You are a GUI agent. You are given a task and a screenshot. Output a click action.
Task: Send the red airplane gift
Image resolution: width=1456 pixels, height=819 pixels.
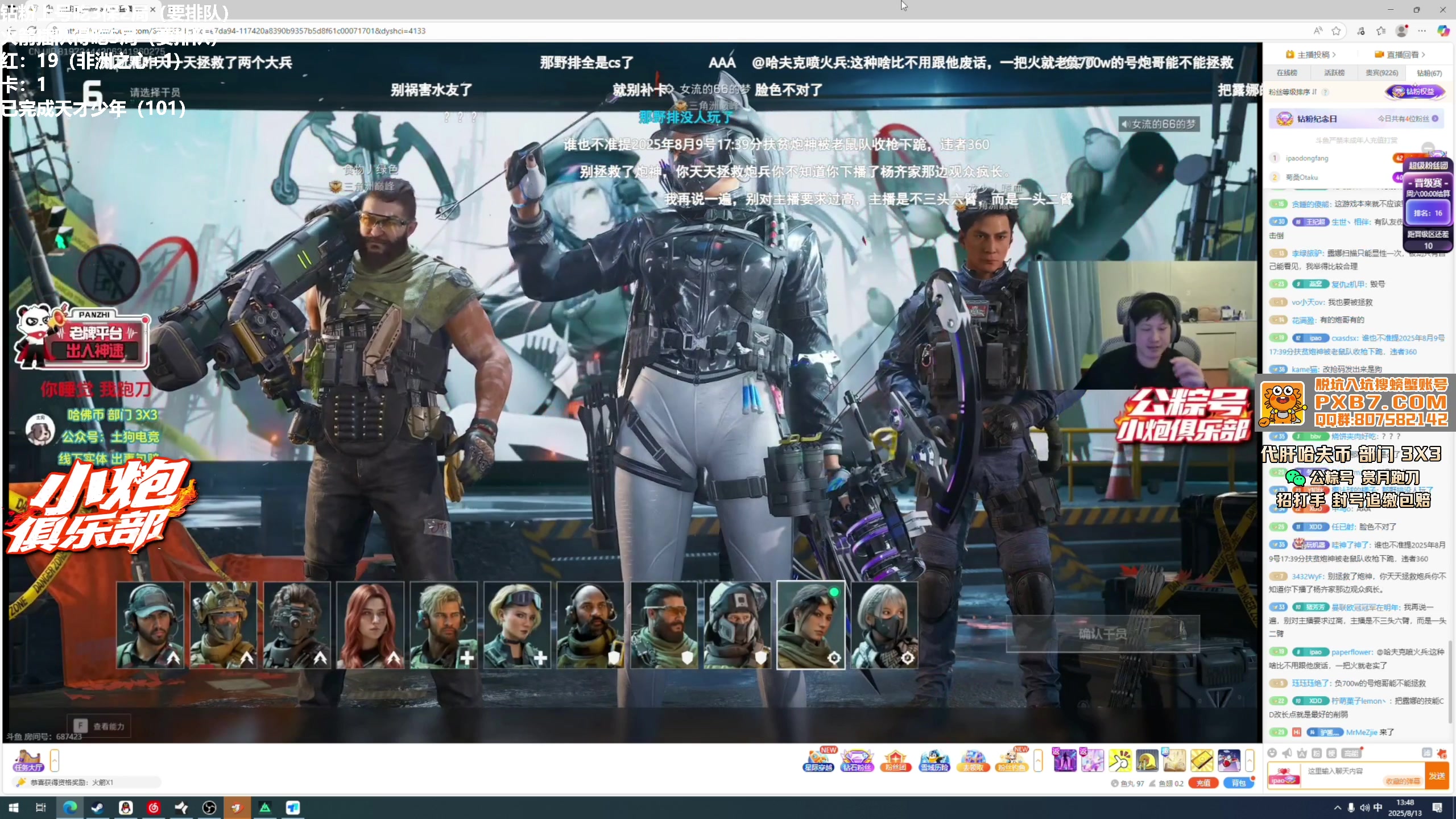1228,760
